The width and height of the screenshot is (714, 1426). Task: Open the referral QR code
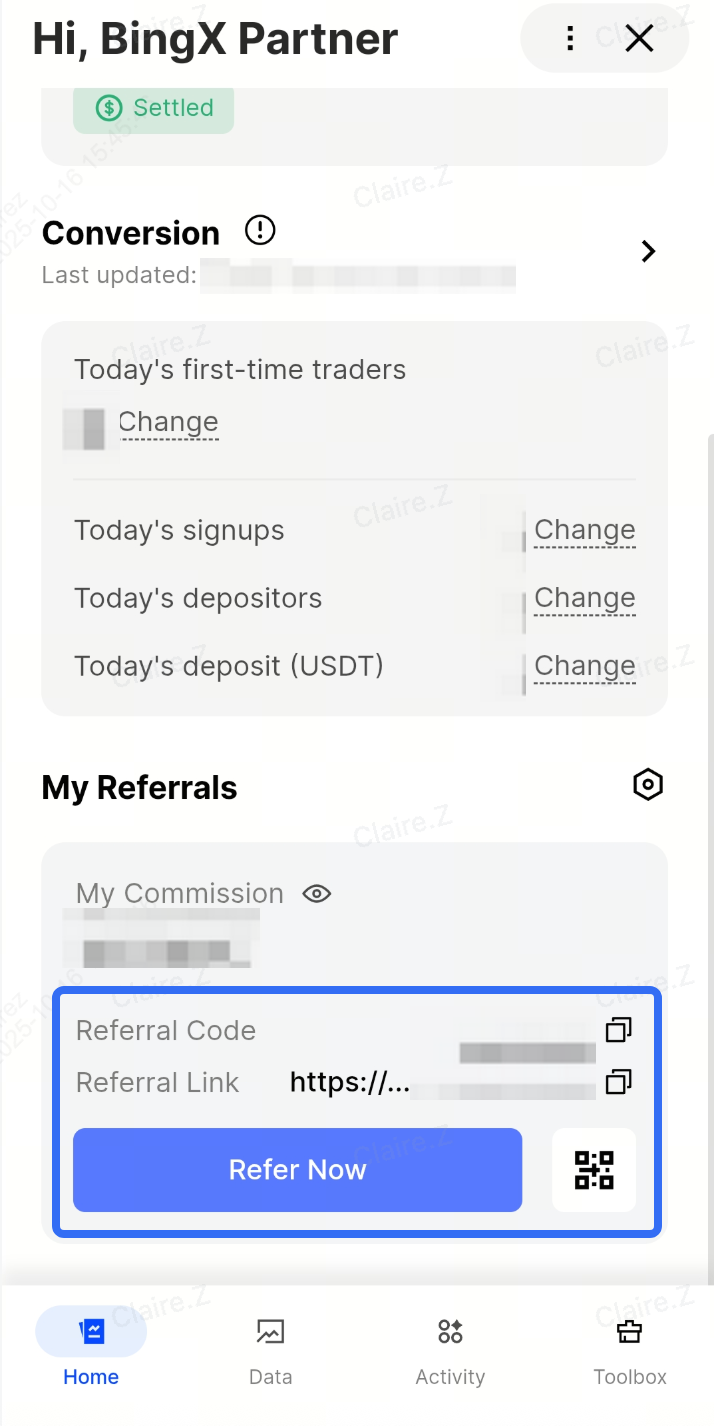pyautogui.click(x=594, y=1170)
